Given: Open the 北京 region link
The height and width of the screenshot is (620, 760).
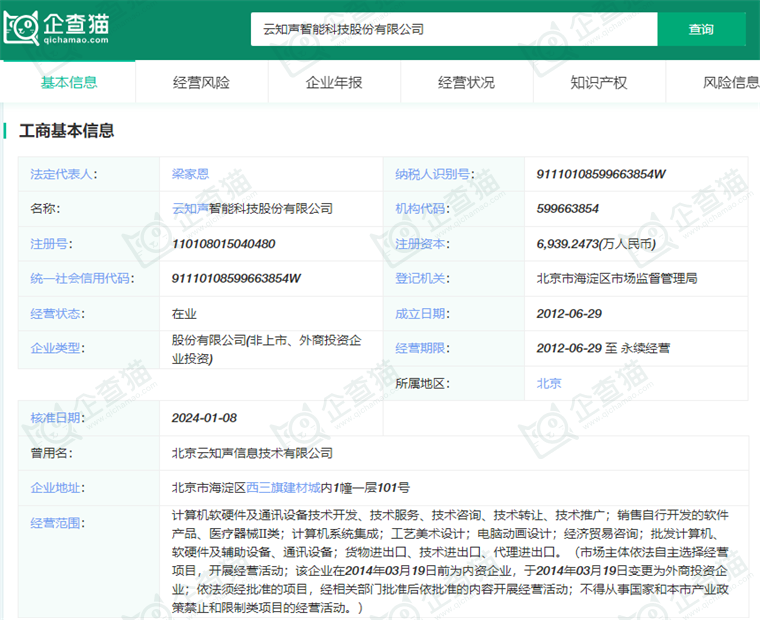Looking at the screenshot, I should click(549, 383).
